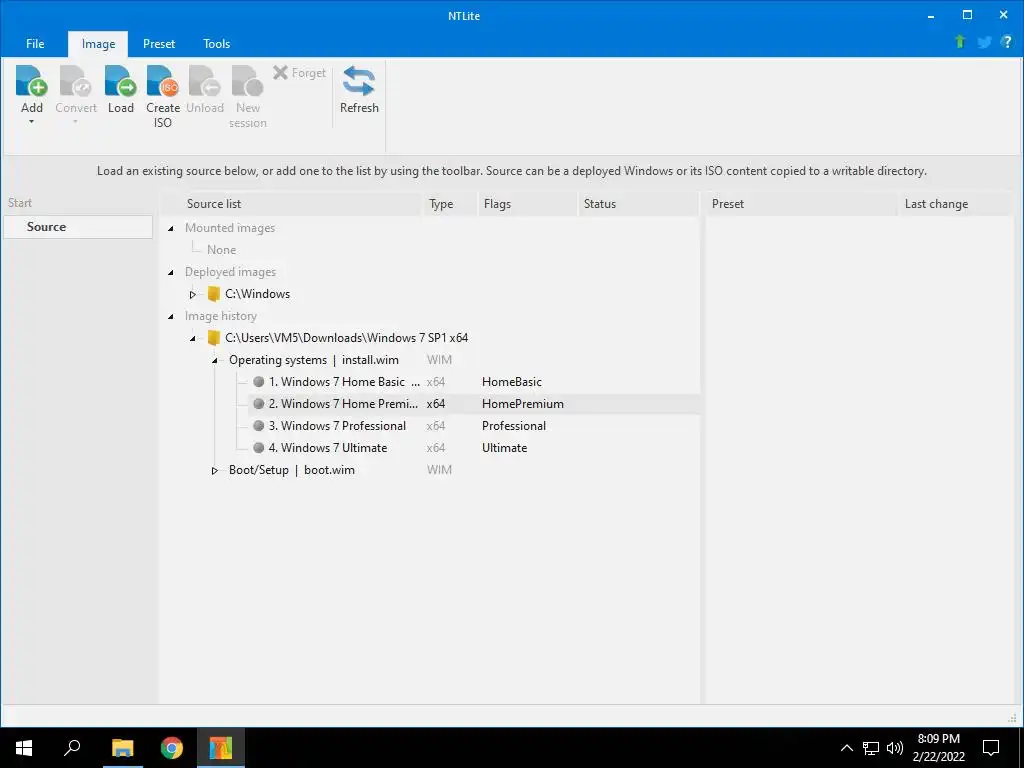Open the Convert button dropdown arrow
Screen dimensions: 1024x768
(76, 122)
